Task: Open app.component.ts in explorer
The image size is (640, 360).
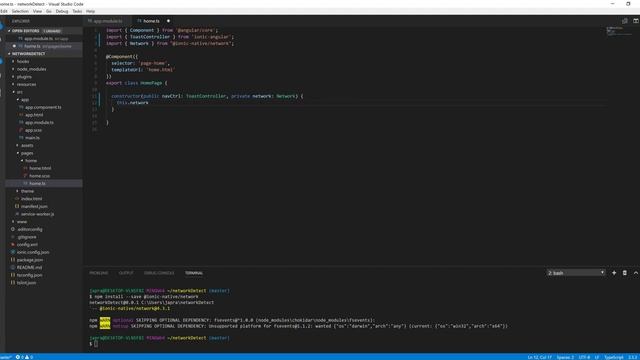Action: click(x=43, y=107)
